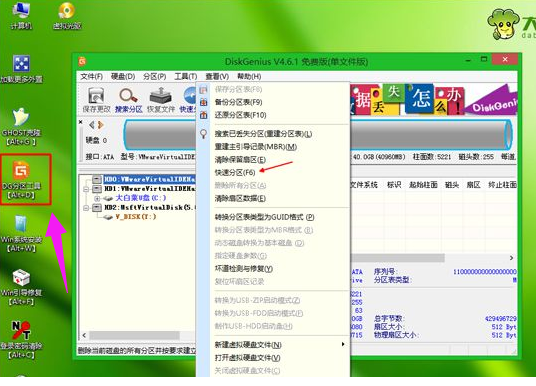Click the DiskGenius title bar logo icon
Screen dimensions: 536x386
82,61
